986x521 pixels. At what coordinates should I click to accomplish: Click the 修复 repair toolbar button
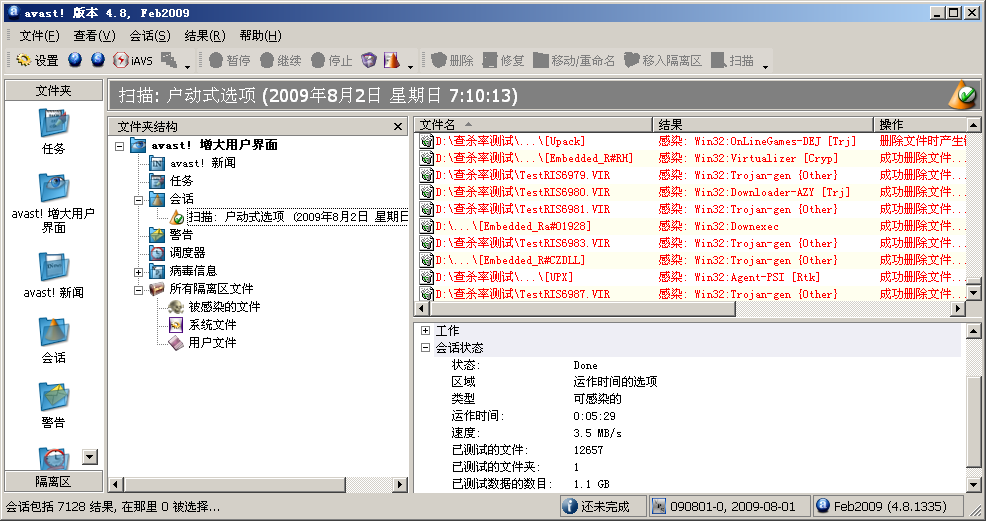[504, 60]
